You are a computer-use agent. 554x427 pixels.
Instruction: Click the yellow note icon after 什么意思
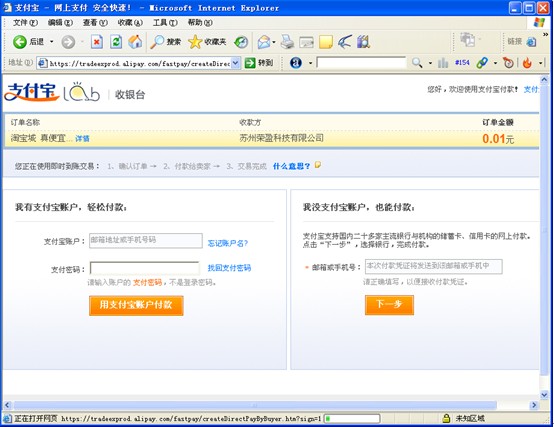(318, 165)
